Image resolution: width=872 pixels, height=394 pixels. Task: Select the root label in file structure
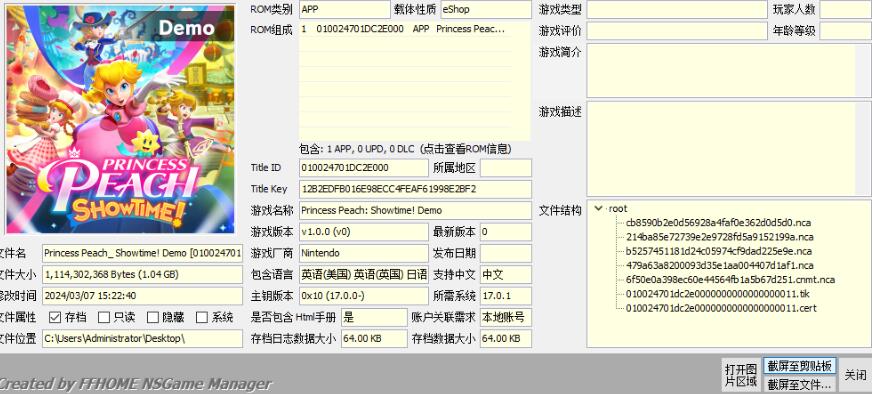(x=618, y=209)
